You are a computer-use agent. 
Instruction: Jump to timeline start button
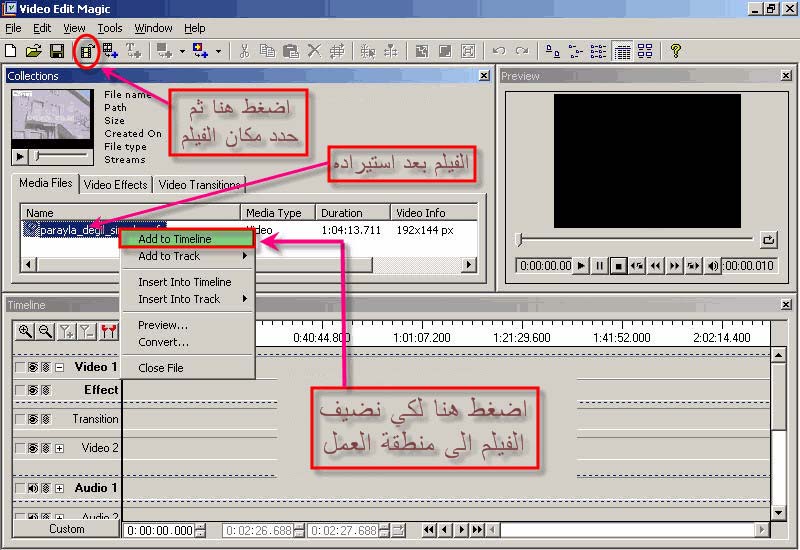(x=429, y=530)
